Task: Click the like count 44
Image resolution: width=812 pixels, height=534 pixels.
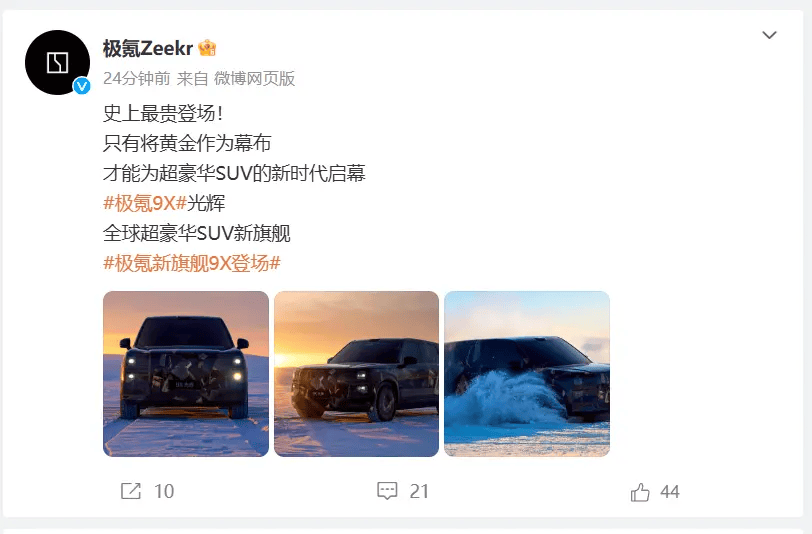Action: click(670, 492)
